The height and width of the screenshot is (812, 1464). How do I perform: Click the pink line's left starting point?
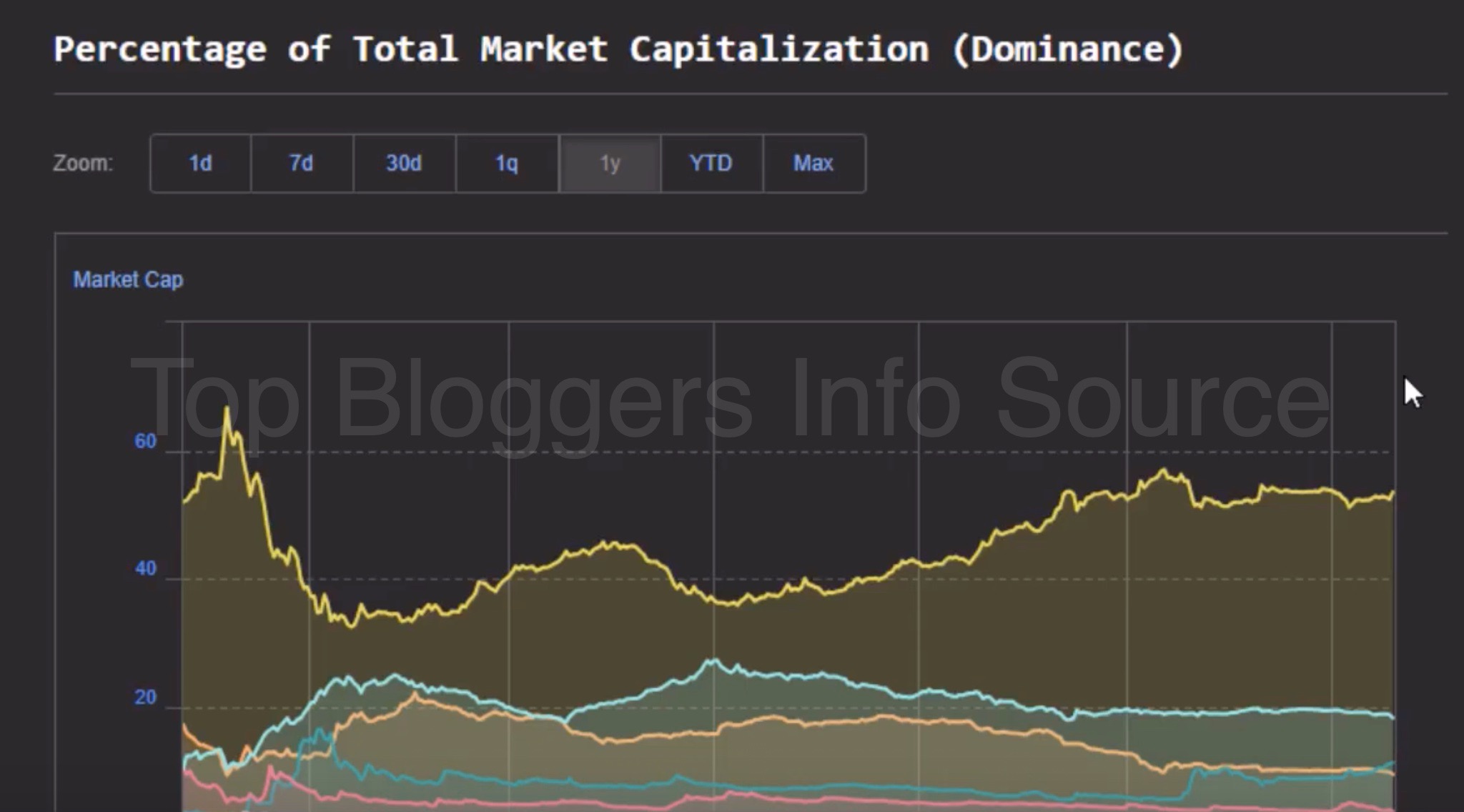[184, 771]
